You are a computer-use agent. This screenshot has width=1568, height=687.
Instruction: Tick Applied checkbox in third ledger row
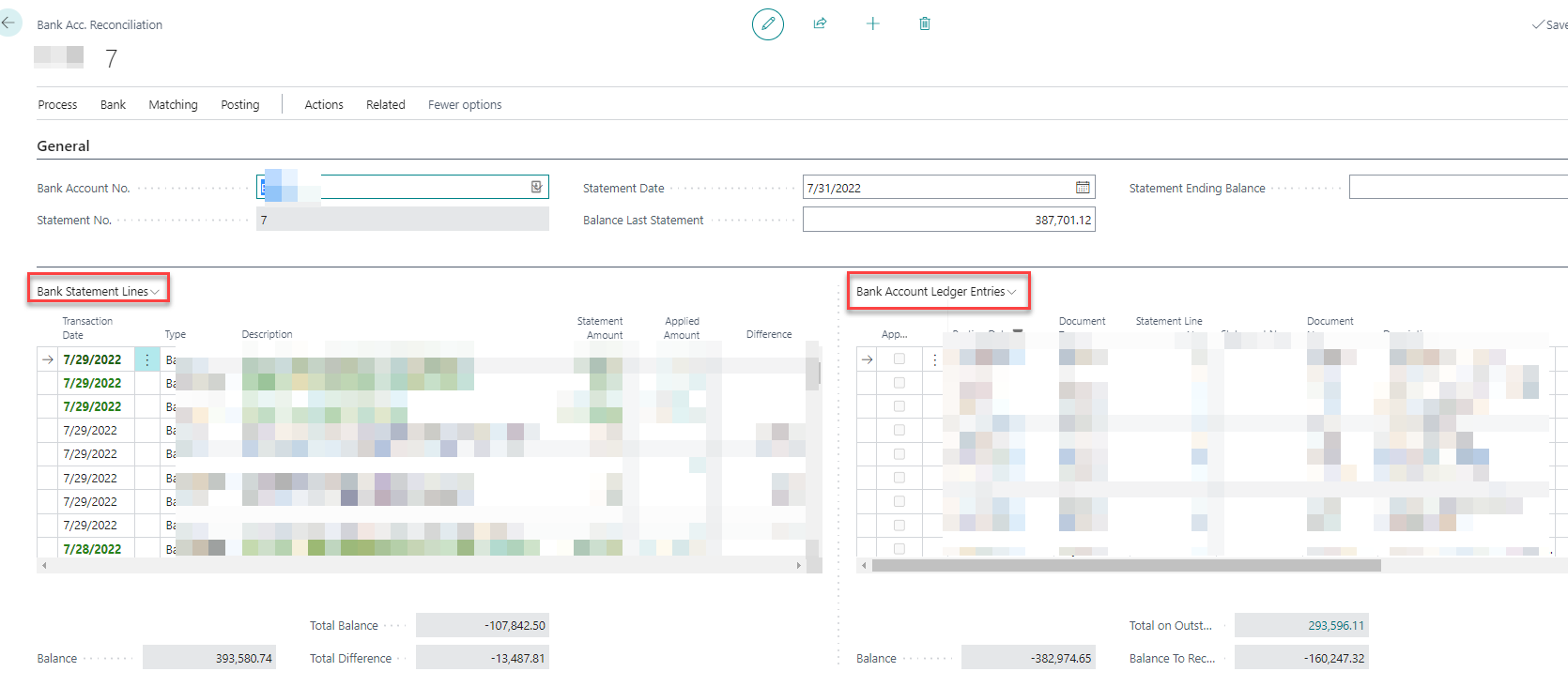[x=899, y=406]
